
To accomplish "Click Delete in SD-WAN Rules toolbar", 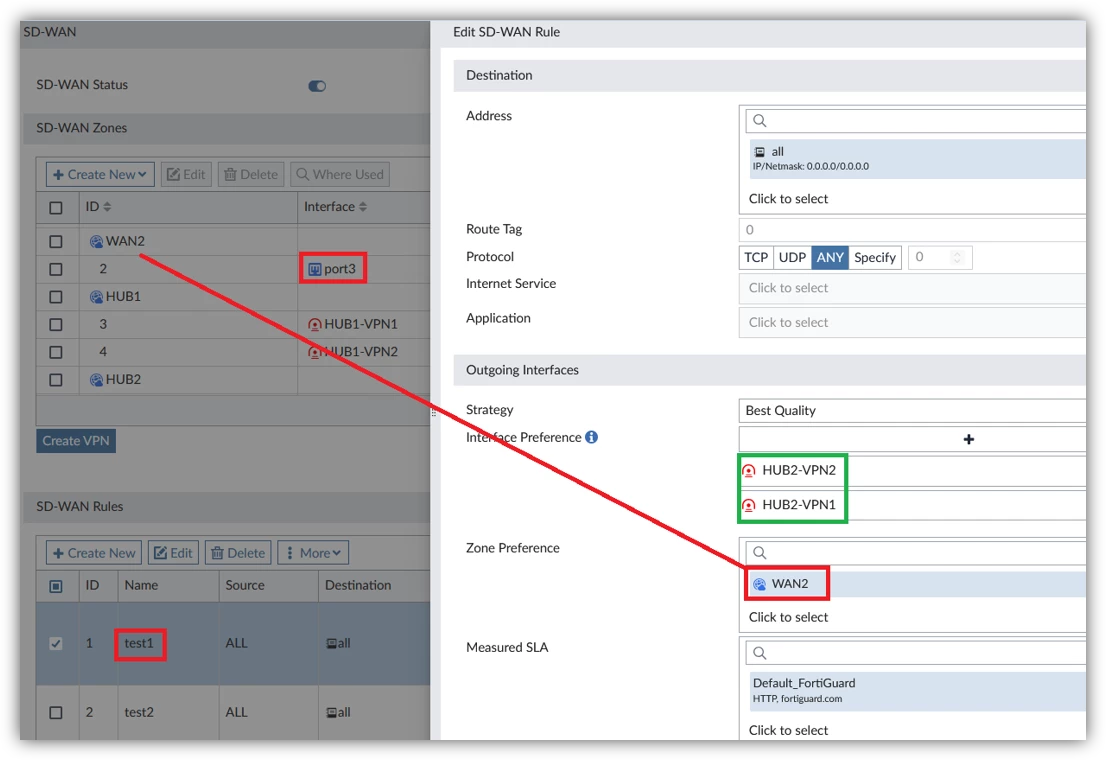I will (238, 553).
